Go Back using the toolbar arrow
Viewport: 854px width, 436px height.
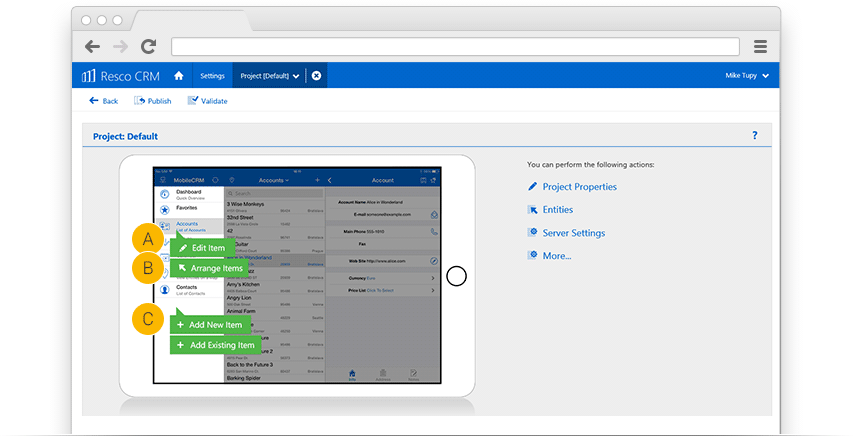point(103,101)
